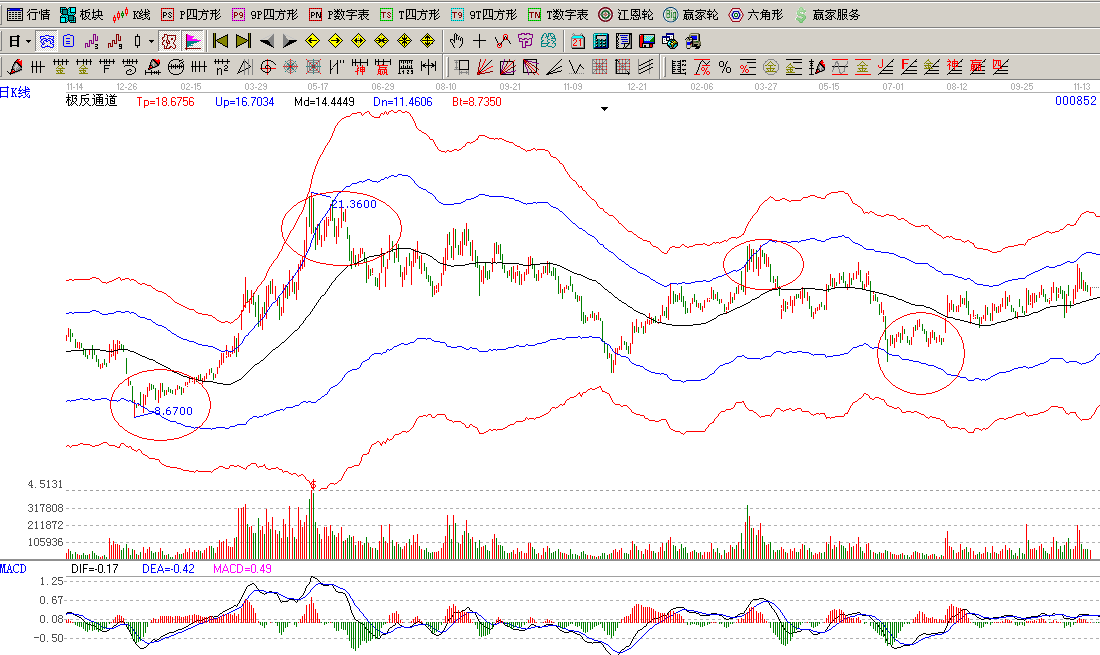Open the 江恩轮 Gann wheel tool
This screenshot has height=655, width=1100.
pyautogui.click(x=626, y=15)
